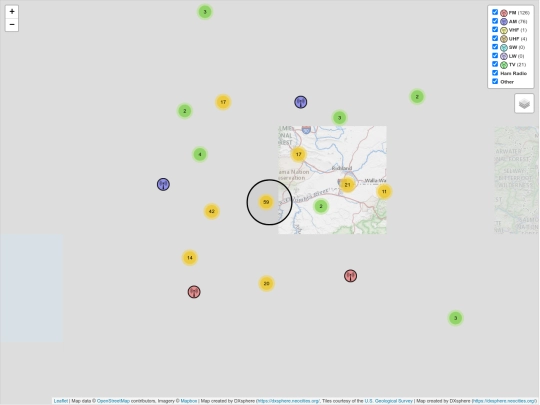This screenshot has height=405, width=540.
Task: Click the teal SW icon in legend
Action: [x=504, y=48]
